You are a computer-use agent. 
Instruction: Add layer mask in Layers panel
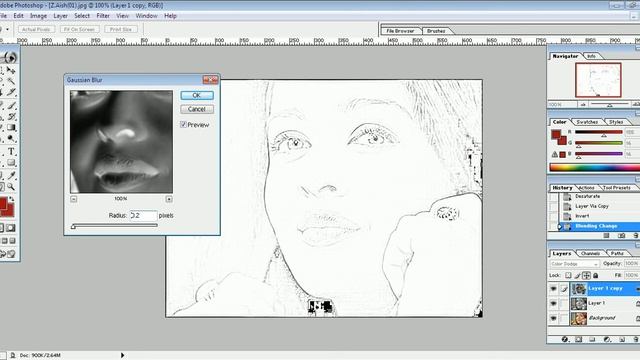pos(578,339)
